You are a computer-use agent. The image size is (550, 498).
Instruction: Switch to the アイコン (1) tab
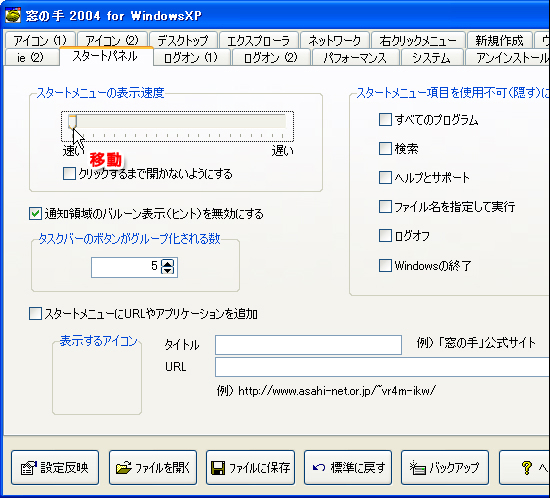[40, 40]
